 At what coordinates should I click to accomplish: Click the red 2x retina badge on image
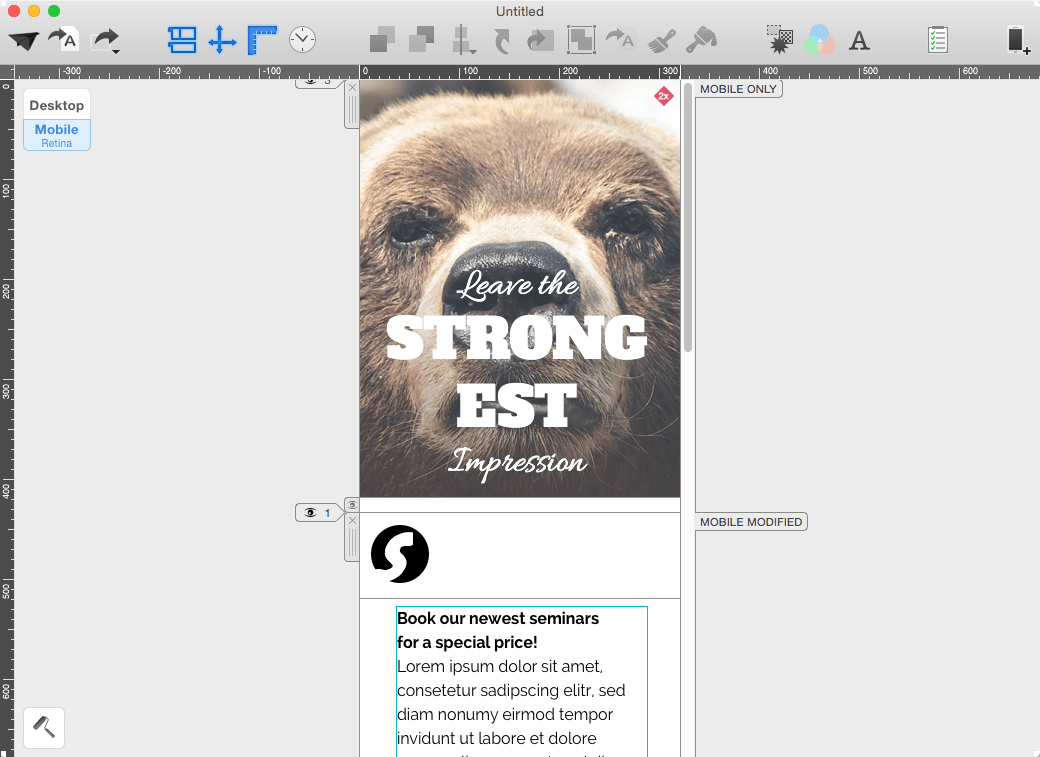[x=663, y=96]
